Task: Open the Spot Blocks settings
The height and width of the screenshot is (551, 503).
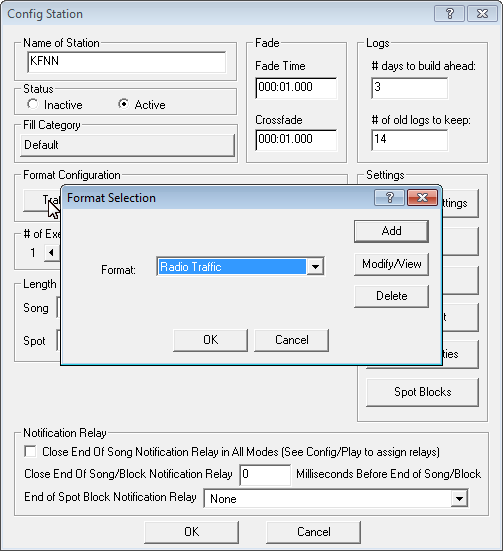Action: pos(422,392)
